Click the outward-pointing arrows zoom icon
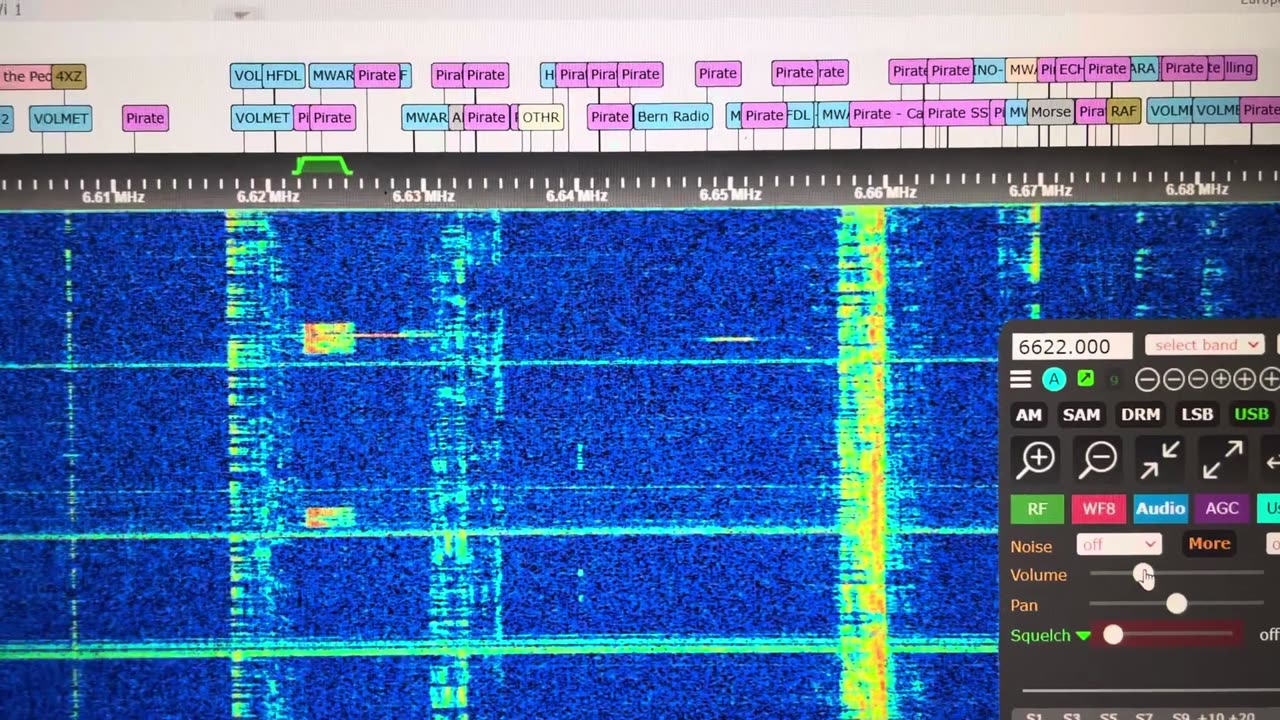Screen dimensions: 1280x720 (1222, 459)
